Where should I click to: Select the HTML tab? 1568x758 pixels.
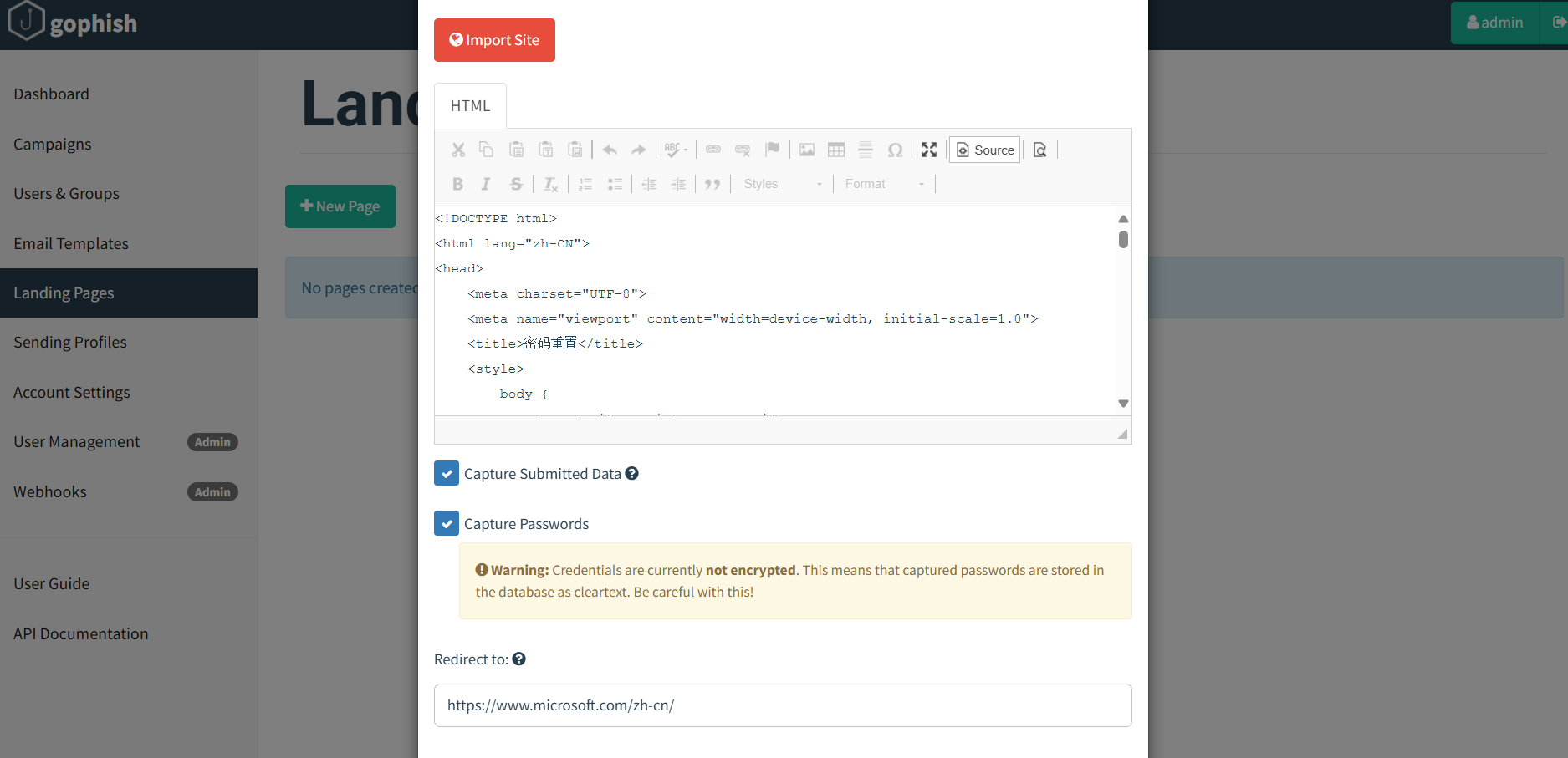click(470, 106)
